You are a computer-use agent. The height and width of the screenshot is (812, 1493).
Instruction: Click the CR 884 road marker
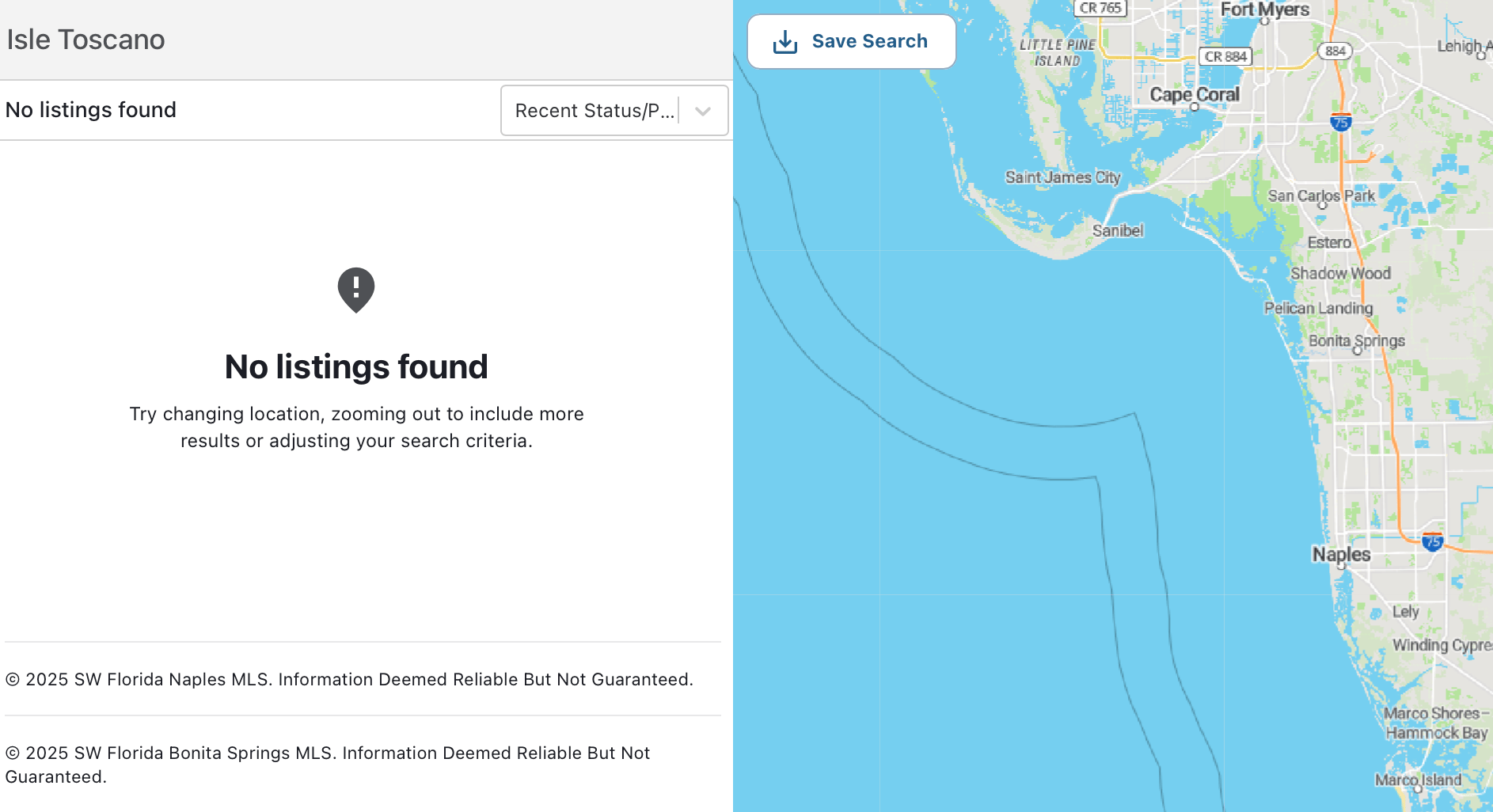click(1225, 56)
